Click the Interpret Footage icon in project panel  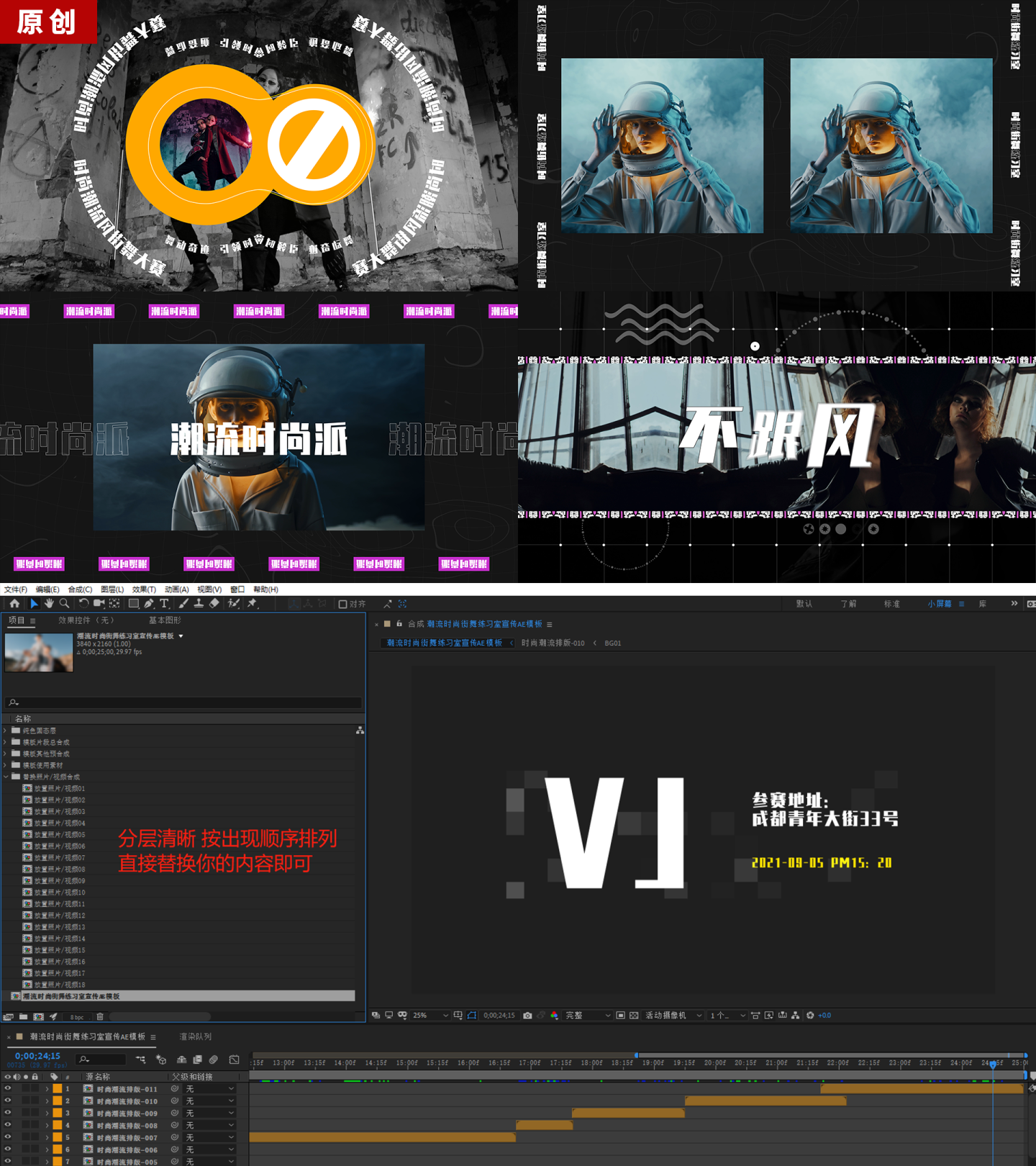pyautogui.click(x=9, y=1017)
